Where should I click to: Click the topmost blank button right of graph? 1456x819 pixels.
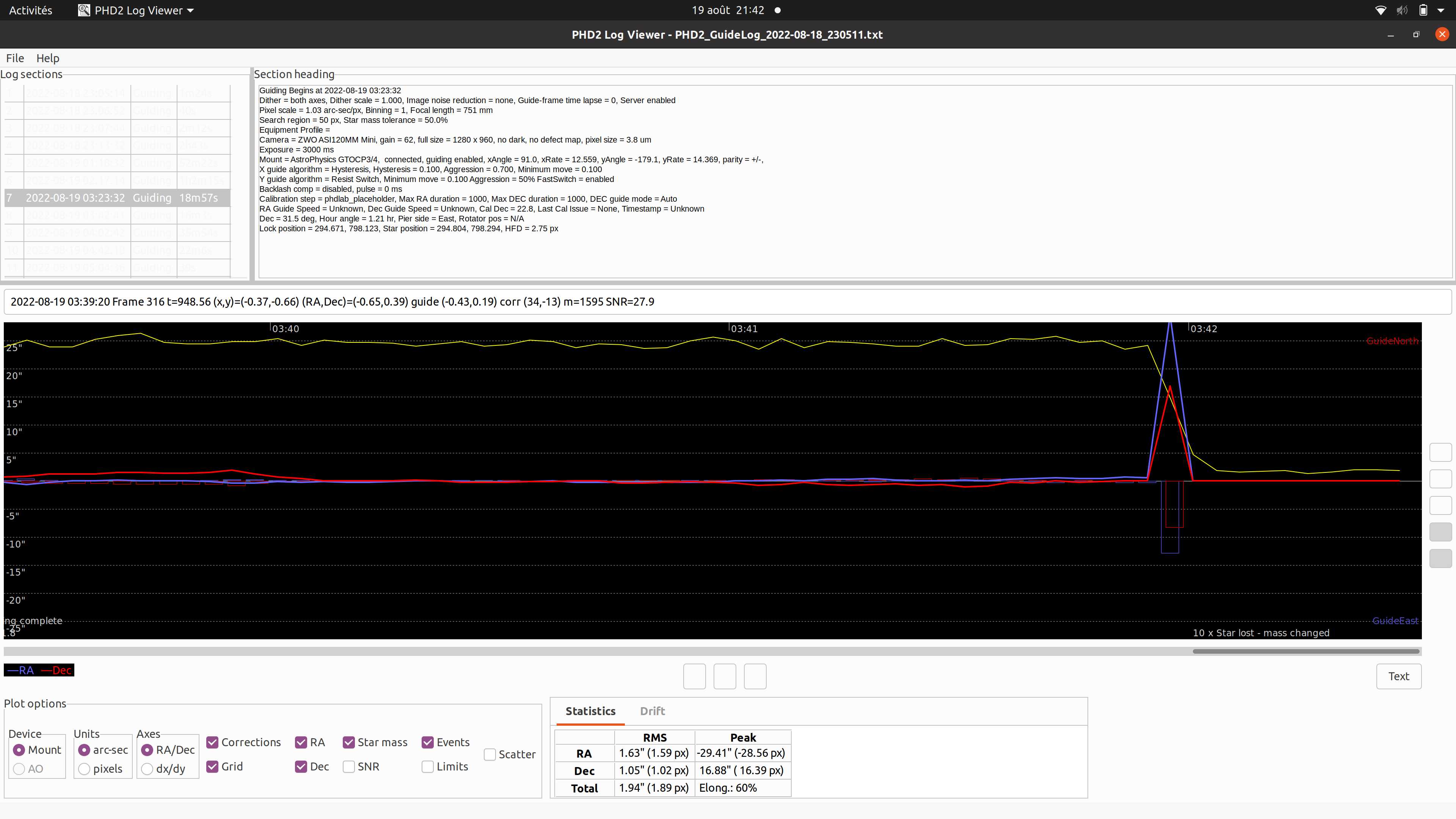click(x=1440, y=452)
